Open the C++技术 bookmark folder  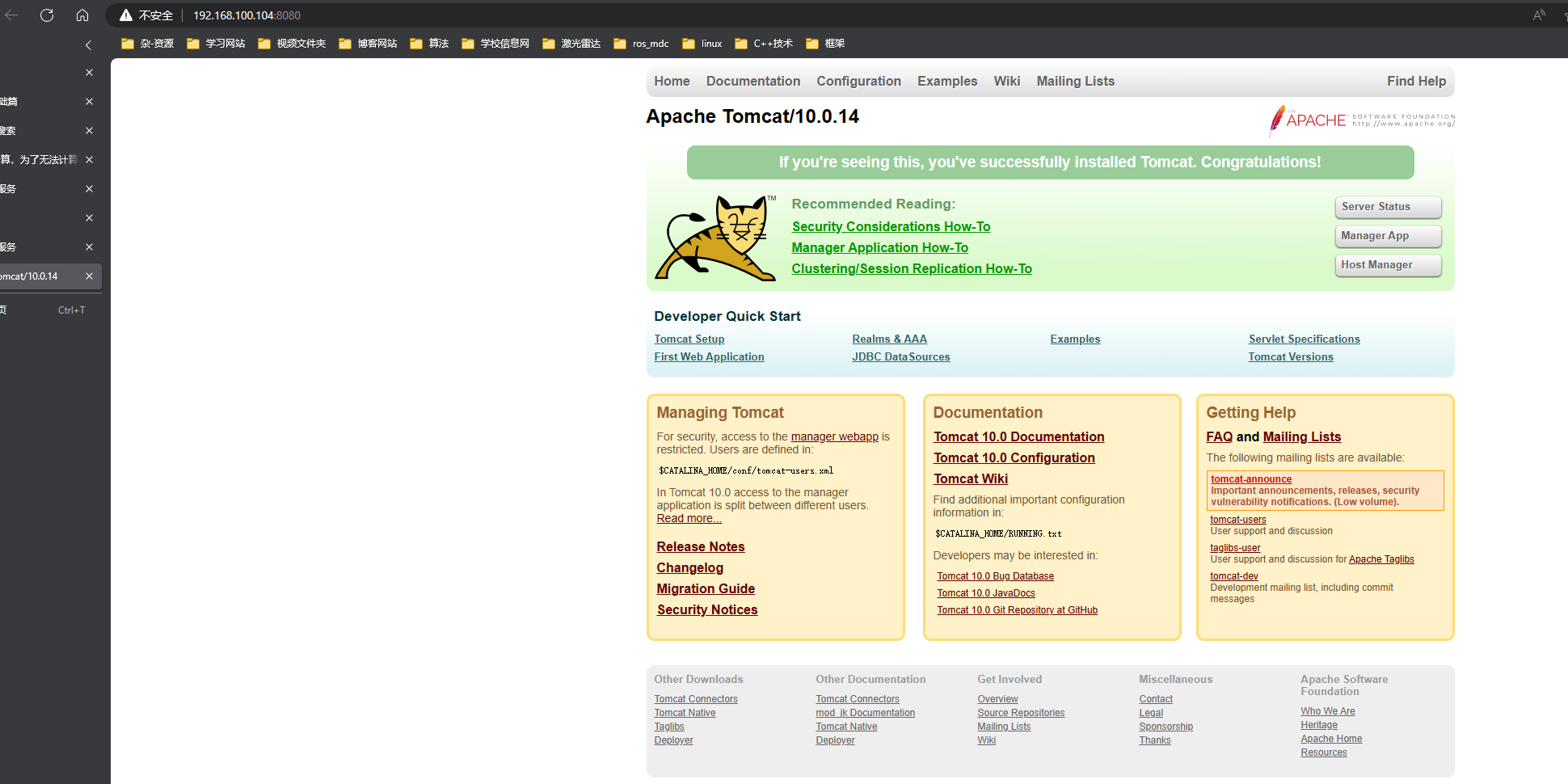pos(764,44)
